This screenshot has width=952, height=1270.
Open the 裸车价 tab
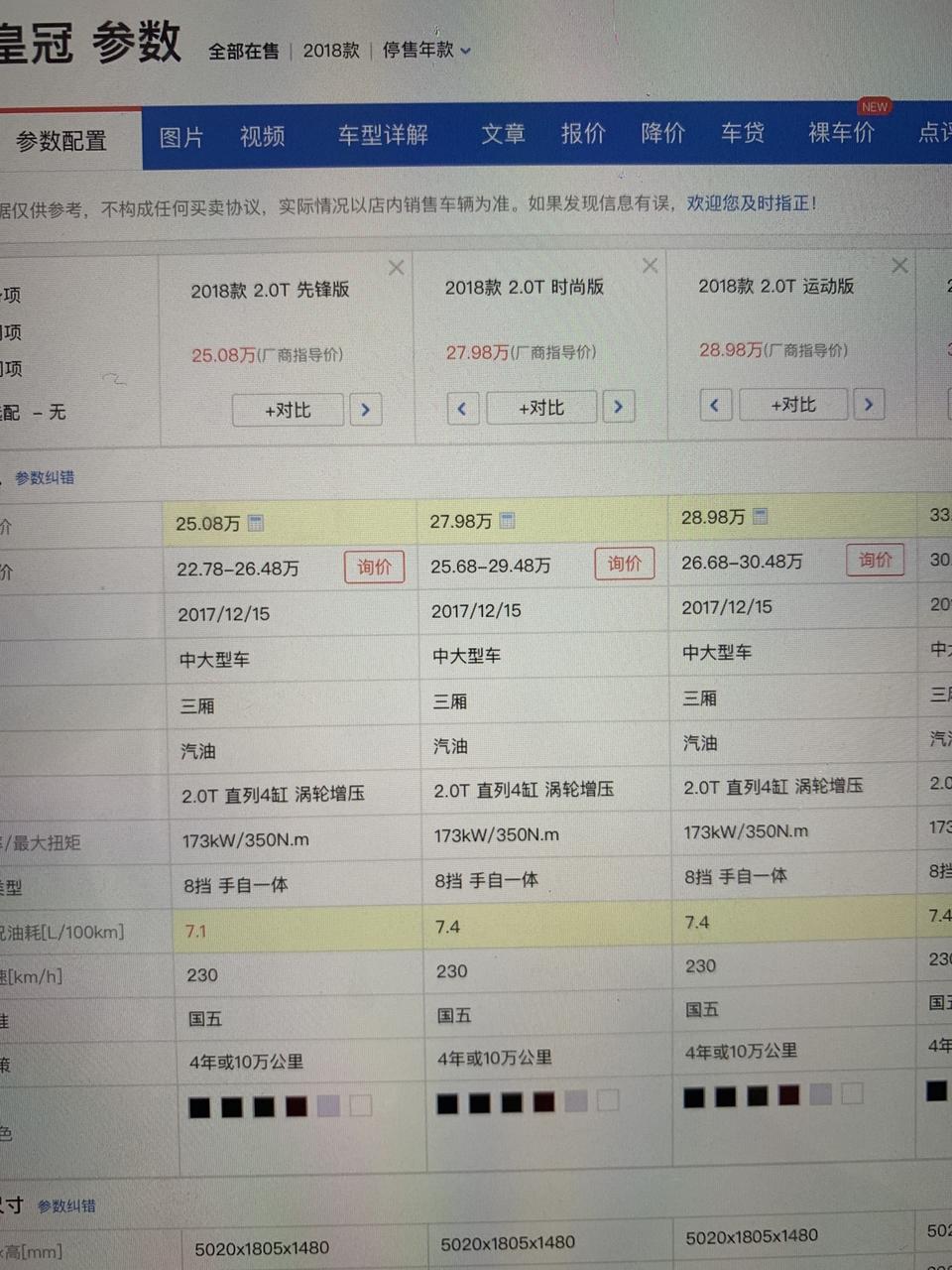pos(841,131)
